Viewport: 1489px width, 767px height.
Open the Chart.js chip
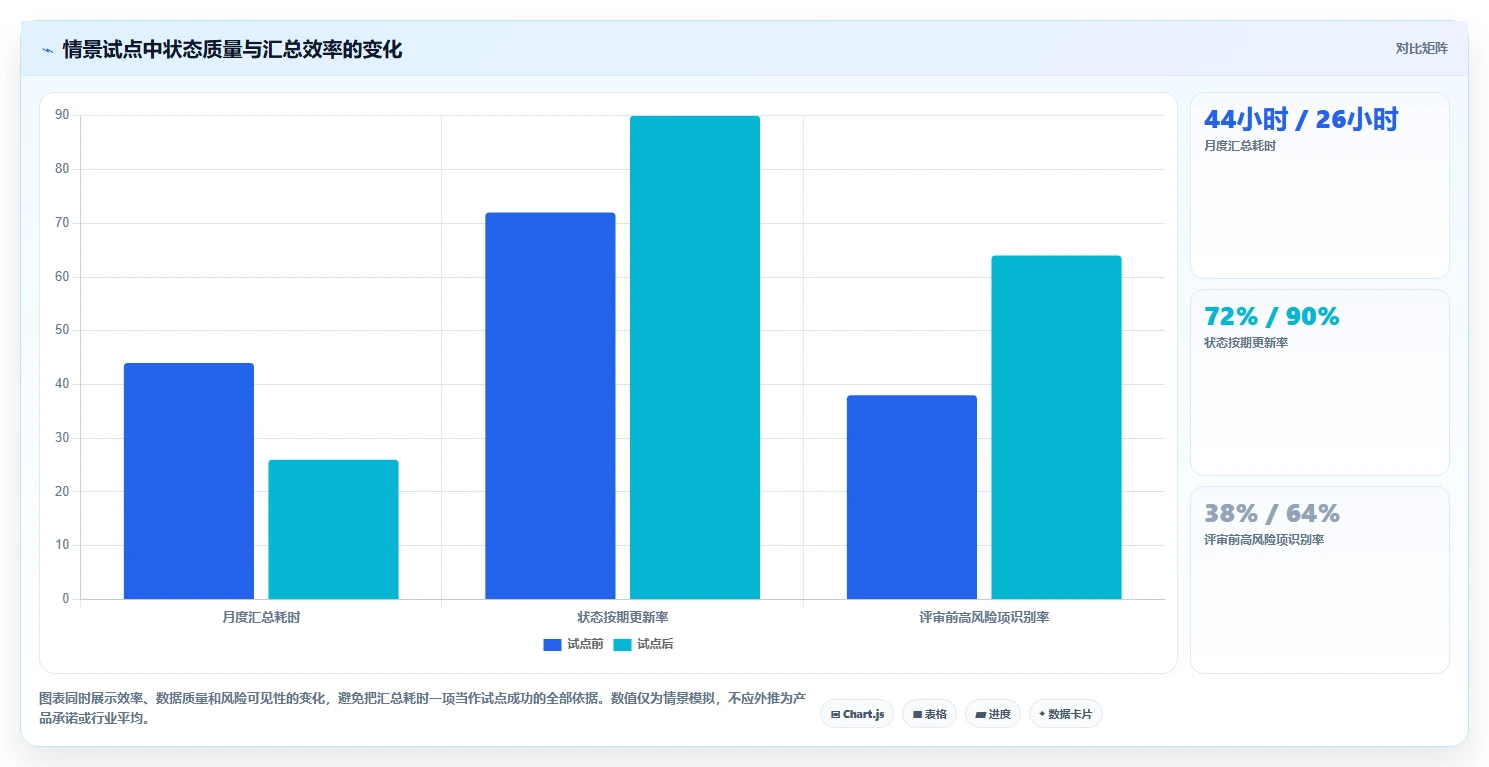[x=857, y=714]
